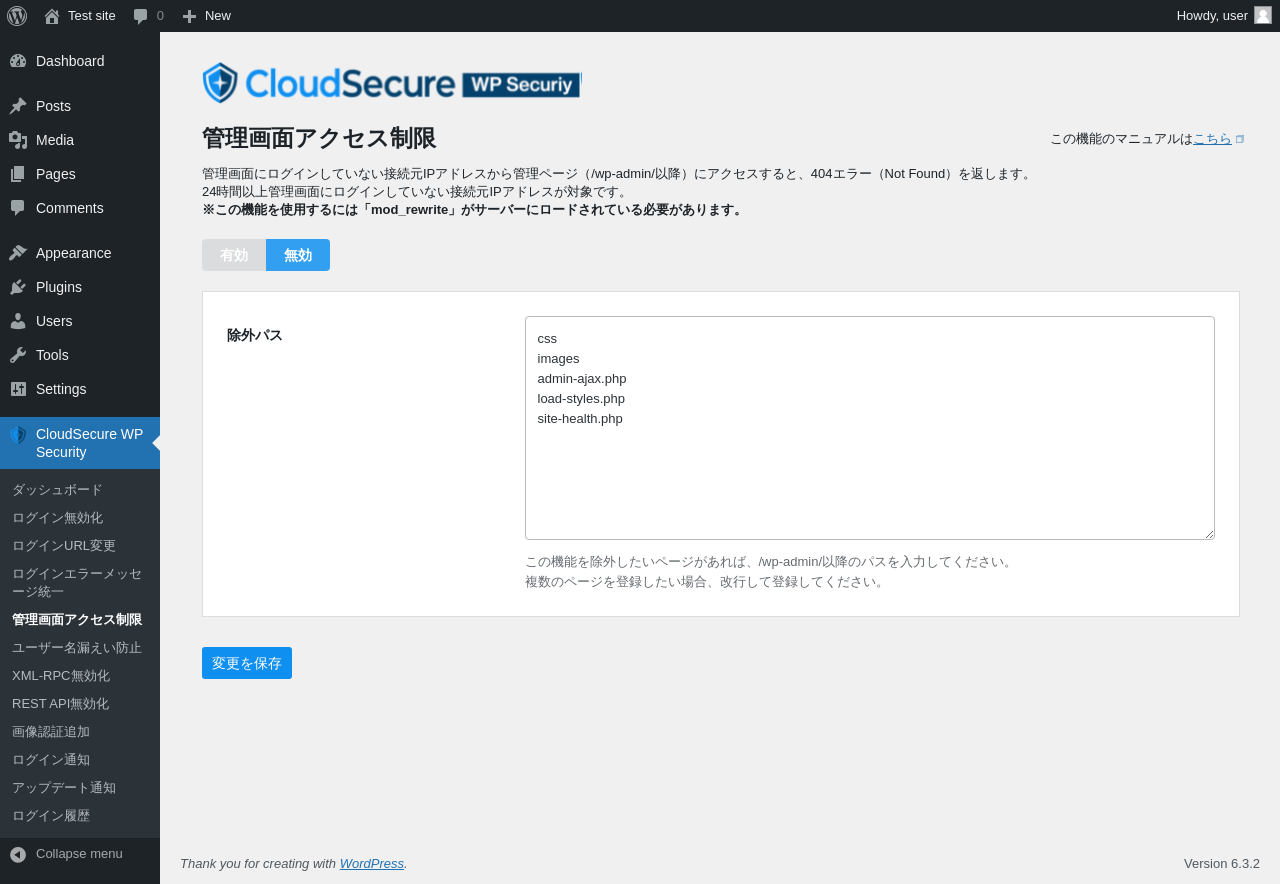Click the plus icon for New content
Screen dimensions: 1280x884
tap(189, 16)
